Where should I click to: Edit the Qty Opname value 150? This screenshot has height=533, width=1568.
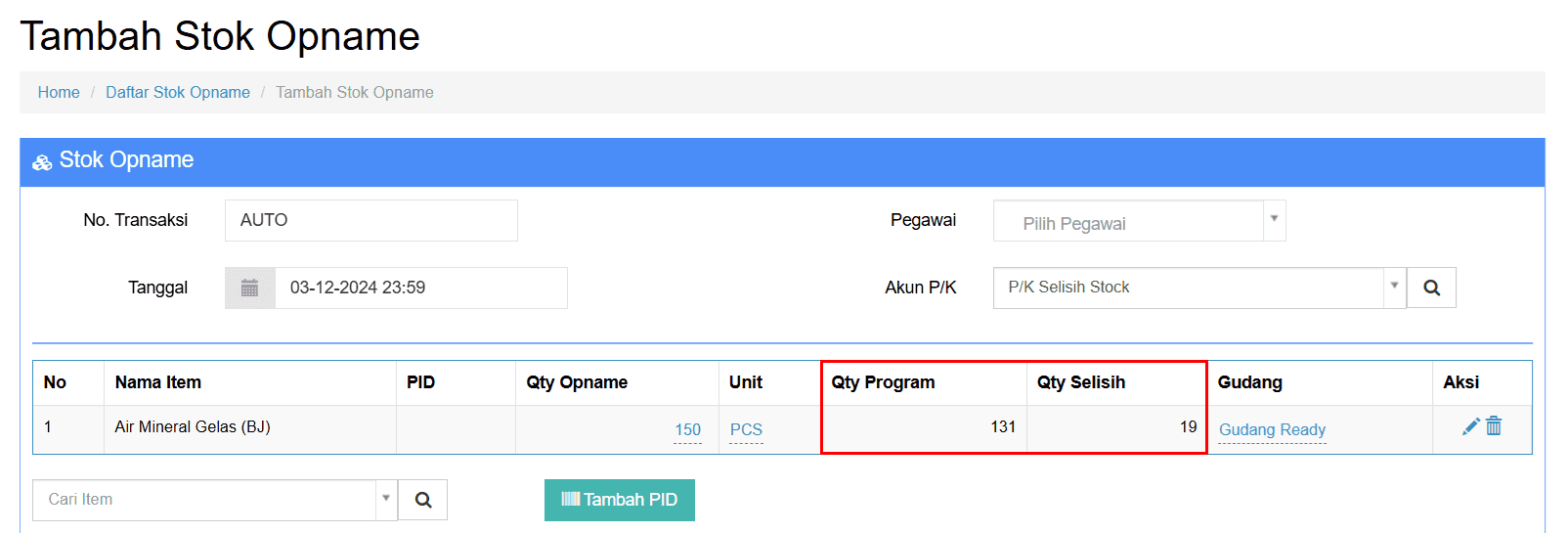687,430
